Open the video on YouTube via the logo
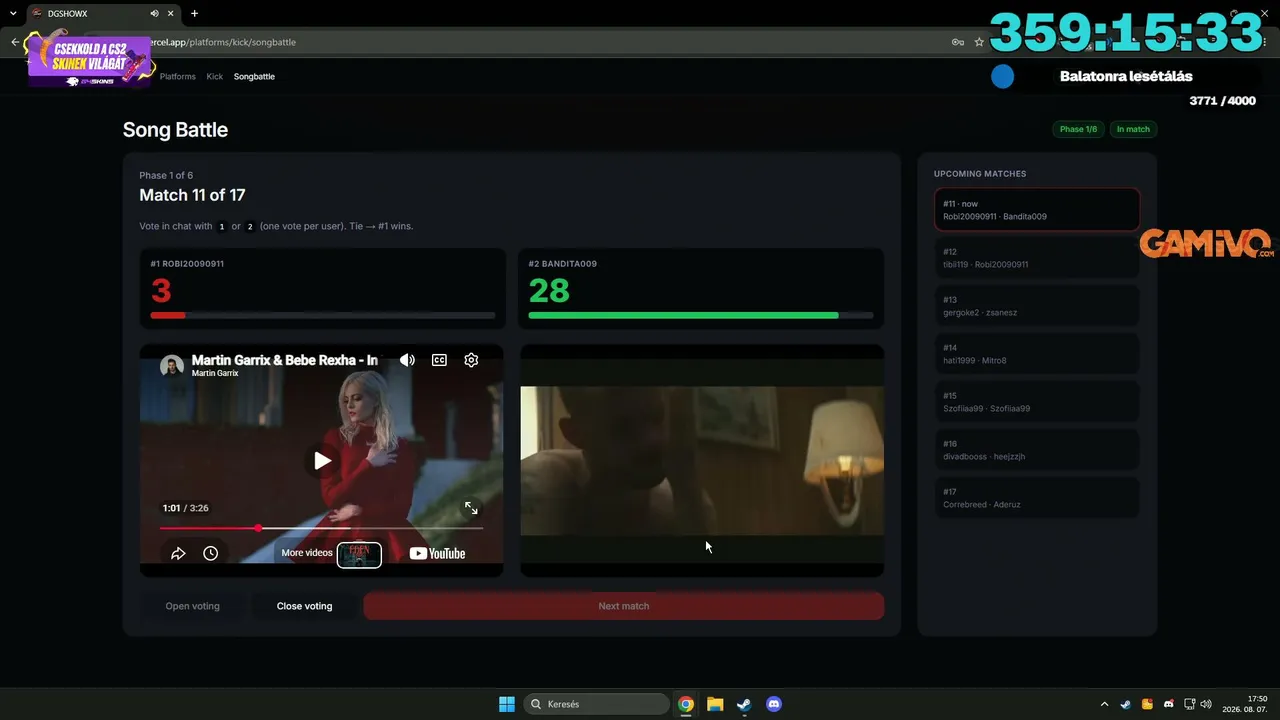This screenshot has height=720, width=1280. pyautogui.click(x=437, y=553)
